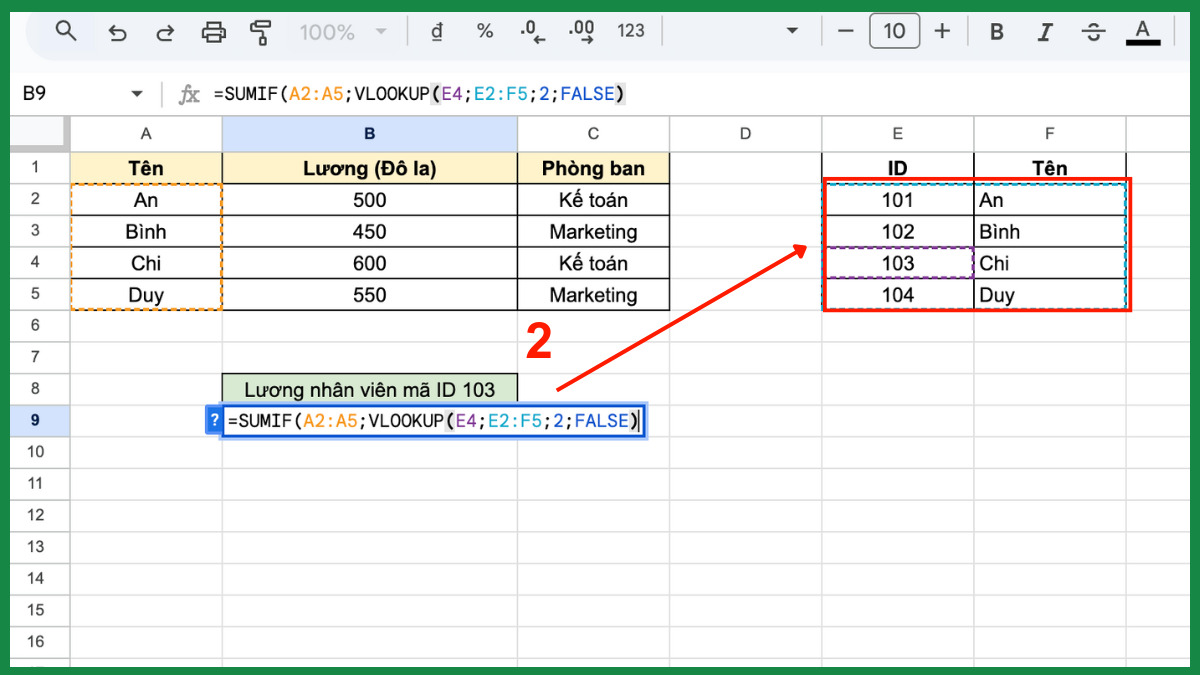Open the text color picker (underlined A)

pyautogui.click(x=1143, y=32)
